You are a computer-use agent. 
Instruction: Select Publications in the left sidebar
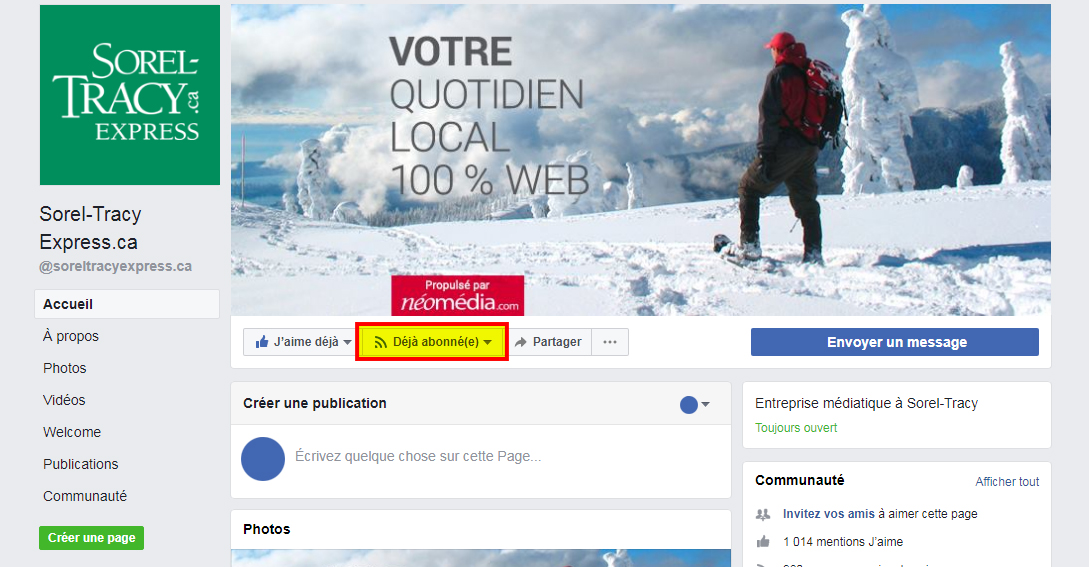point(81,464)
